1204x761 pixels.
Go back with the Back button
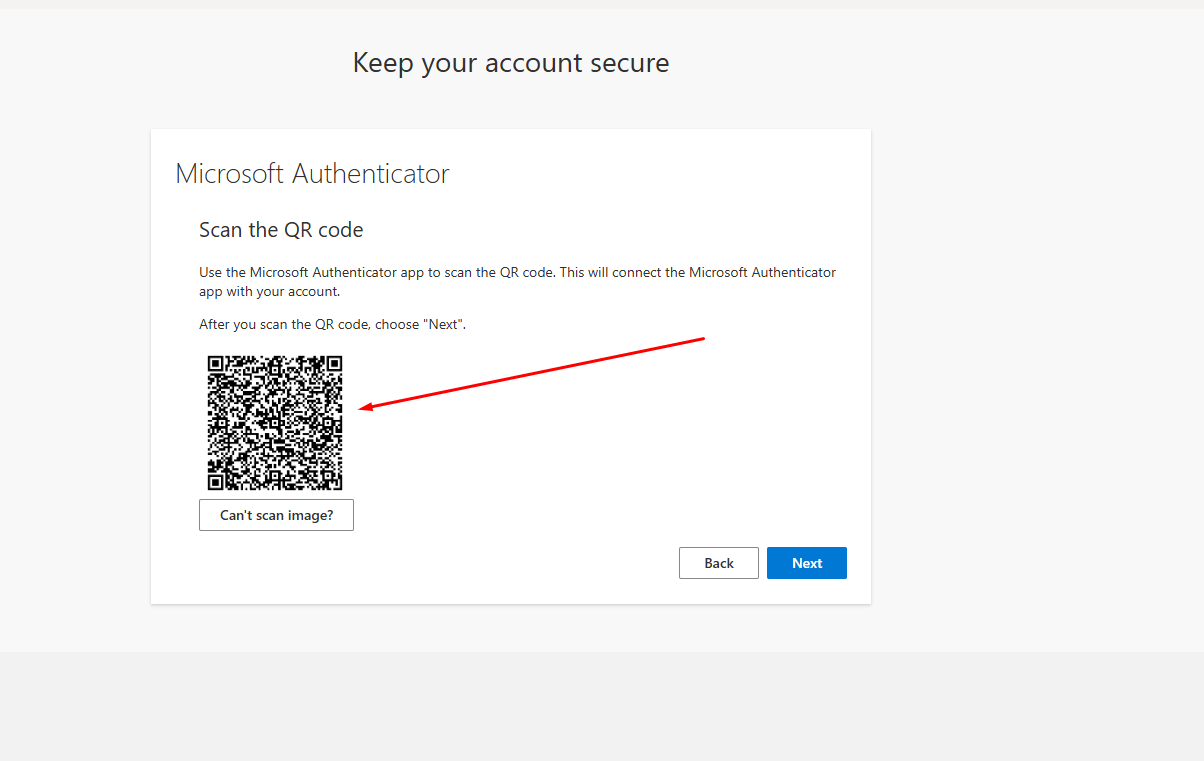coord(718,563)
